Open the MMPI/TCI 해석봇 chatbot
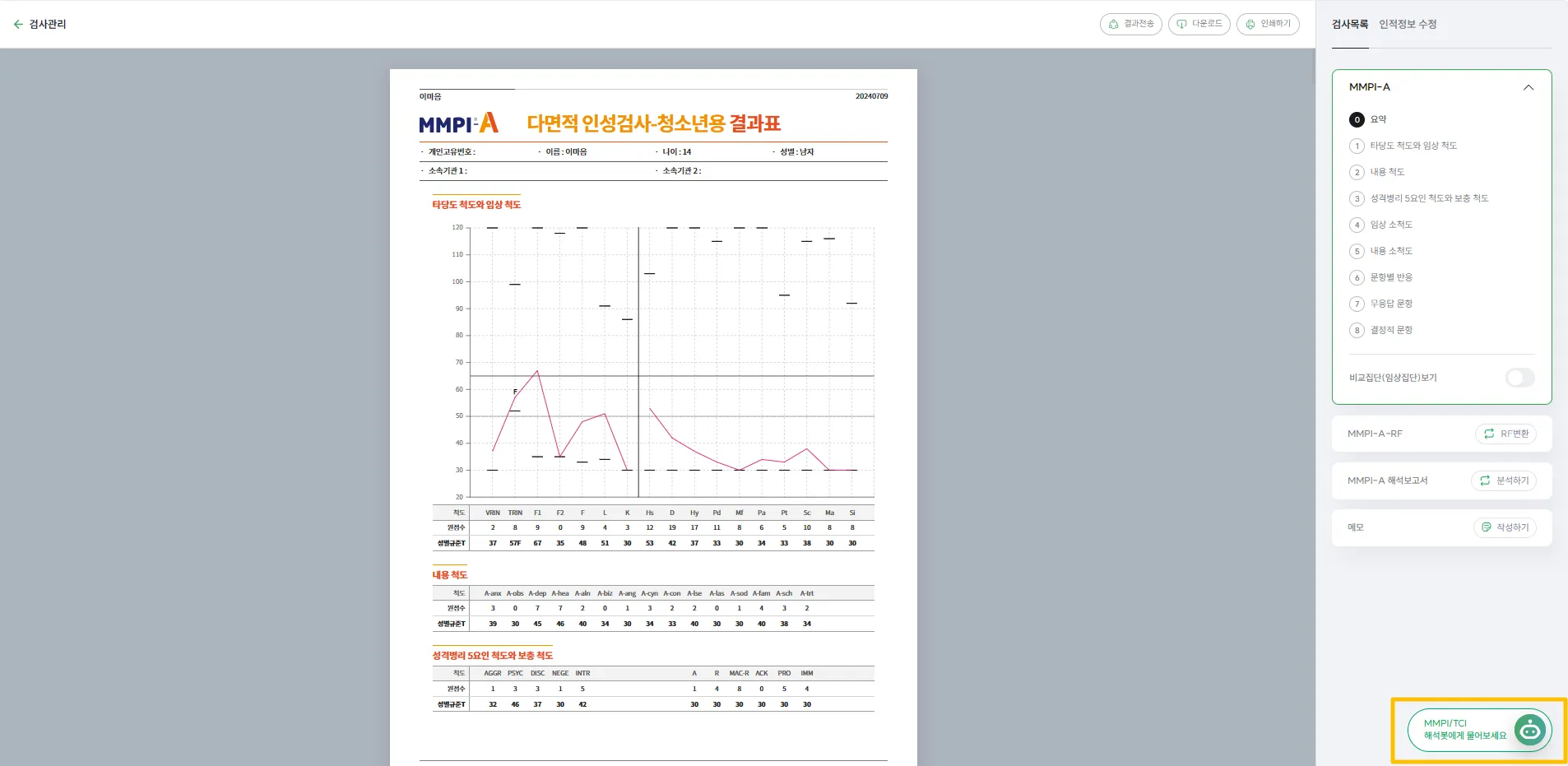Image resolution: width=1568 pixels, height=766 pixels. [1479, 730]
